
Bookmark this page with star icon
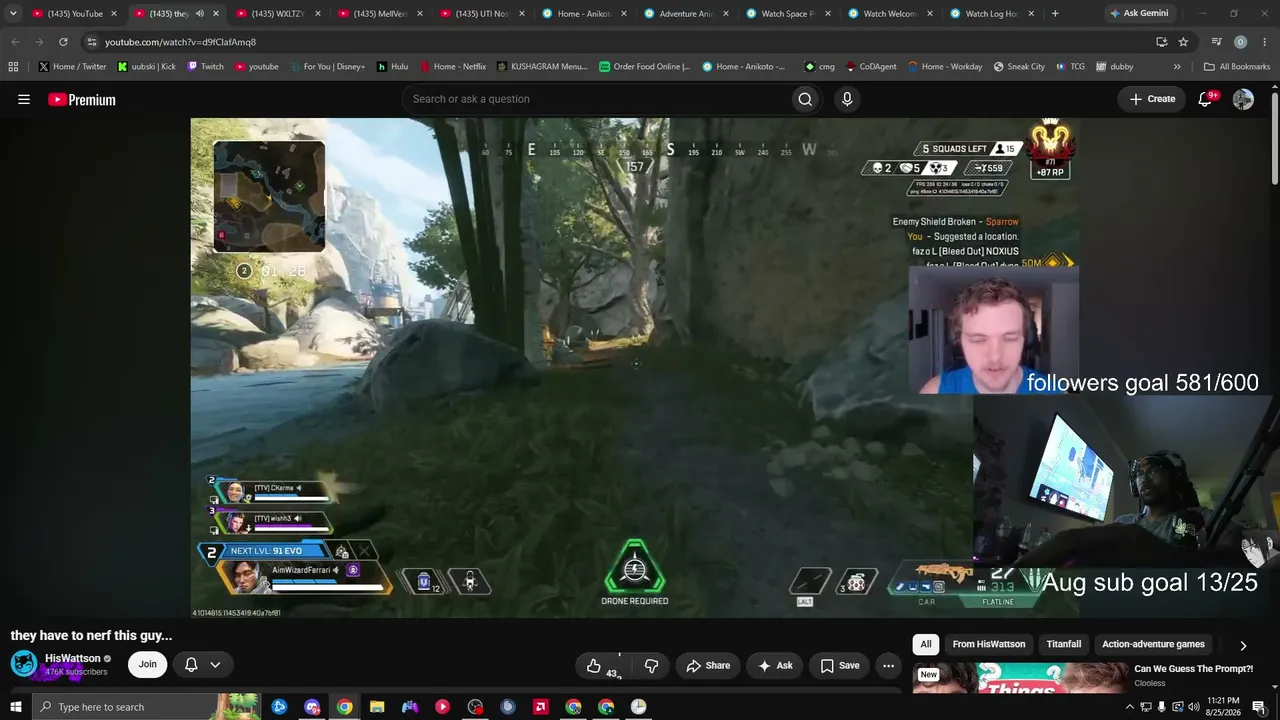pyautogui.click(x=1183, y=42)
